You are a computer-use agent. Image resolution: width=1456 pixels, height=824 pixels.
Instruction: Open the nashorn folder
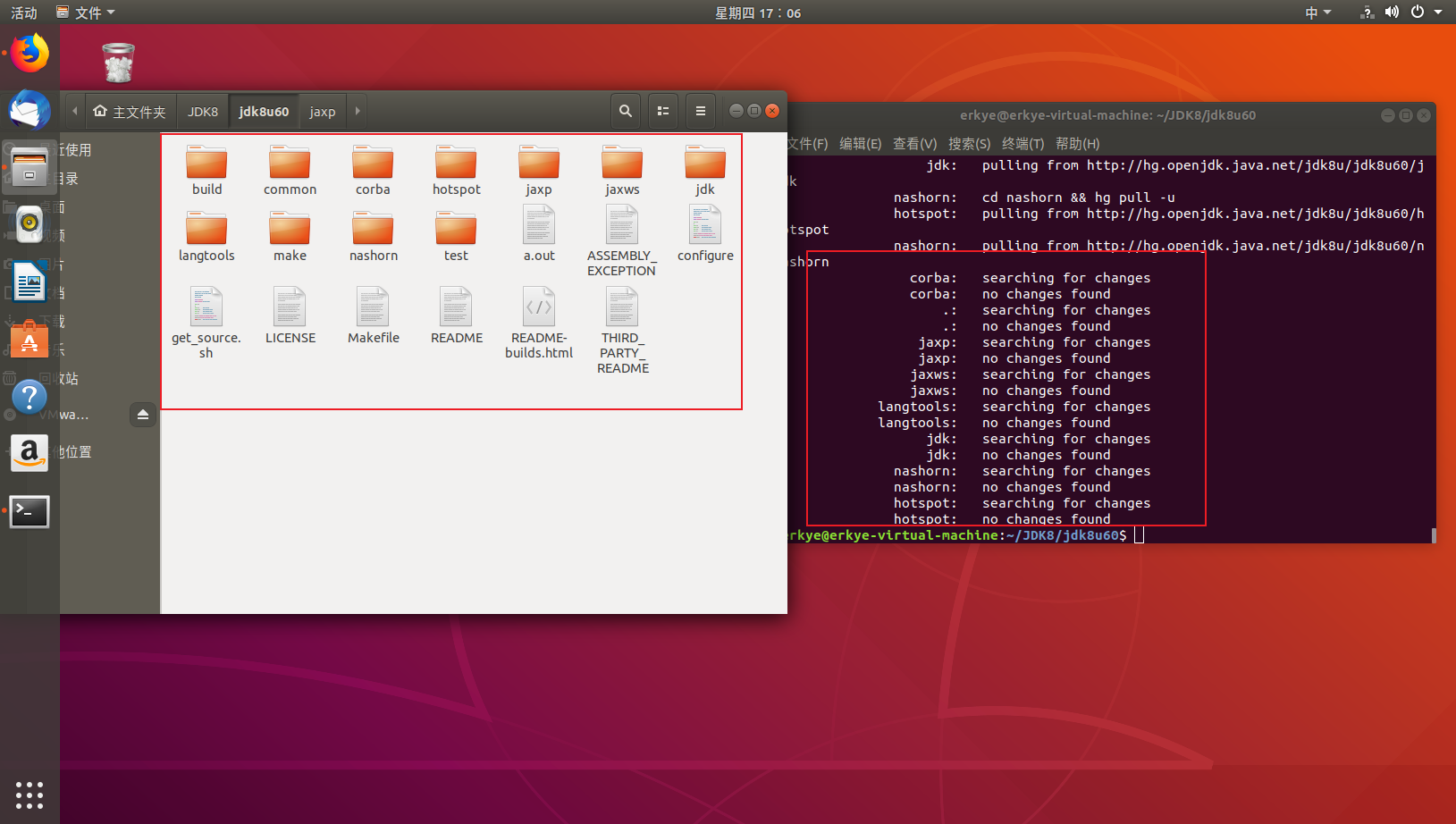[373, 236]
